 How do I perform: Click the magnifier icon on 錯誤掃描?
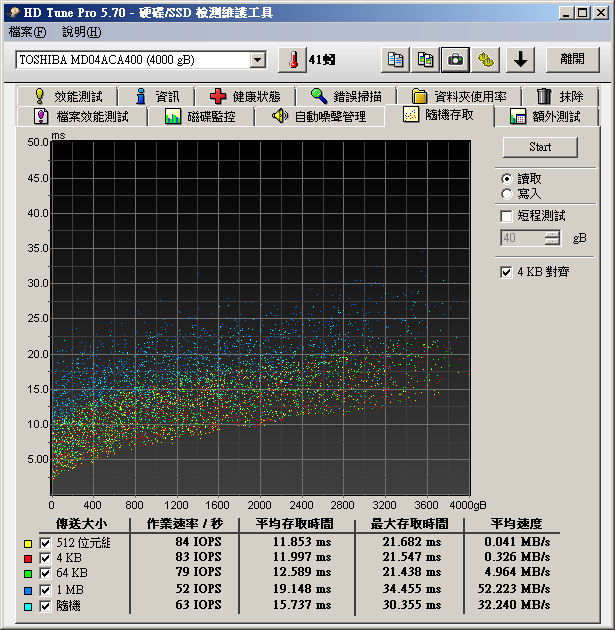[x=319, y=96]
